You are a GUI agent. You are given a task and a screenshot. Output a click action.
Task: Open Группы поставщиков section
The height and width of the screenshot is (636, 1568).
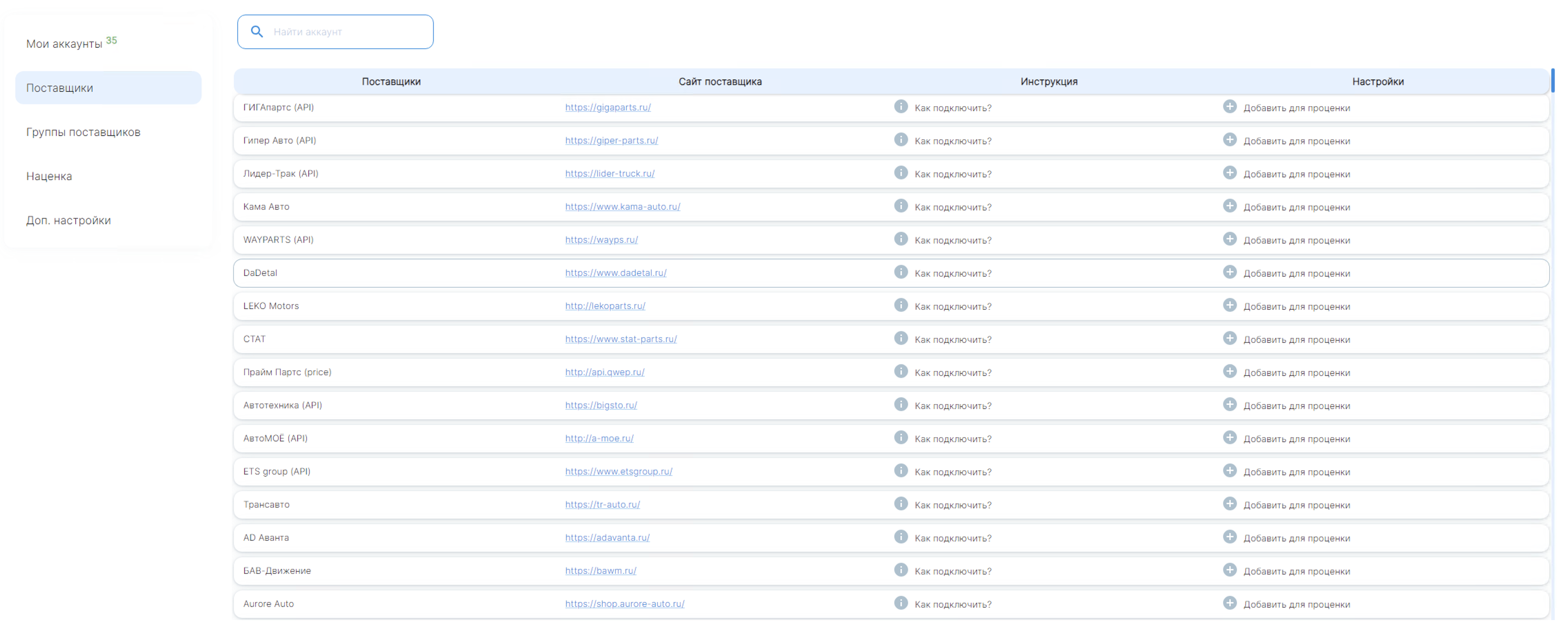tap(83, 132)
